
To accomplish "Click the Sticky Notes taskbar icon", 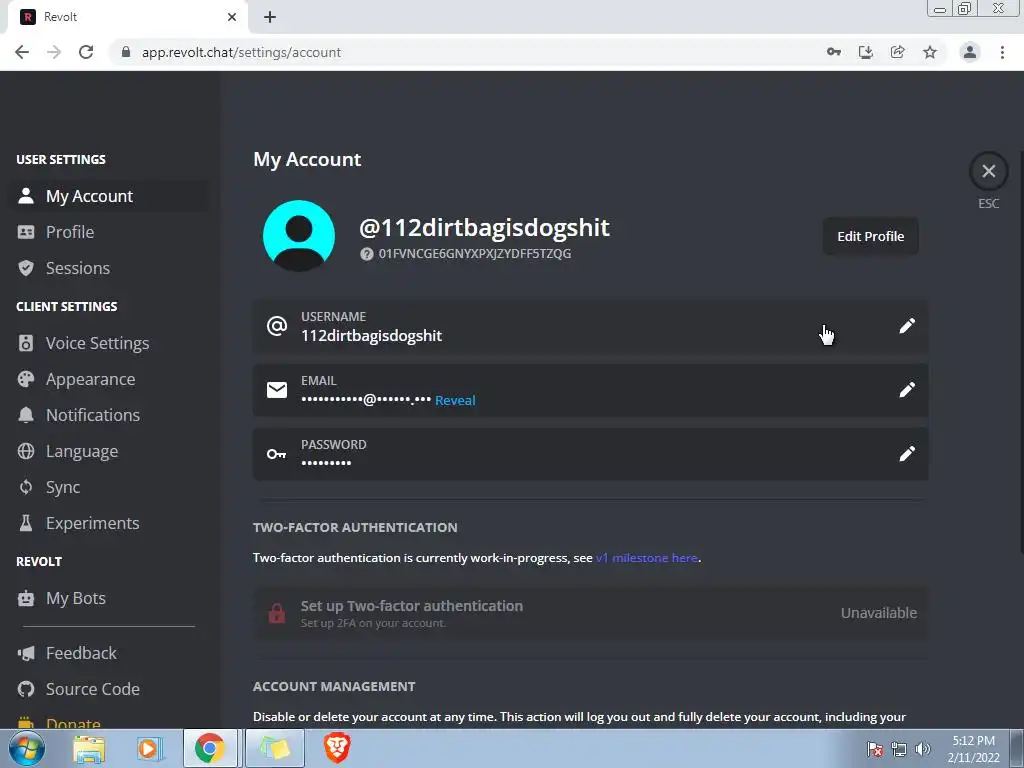I will tap(275, 748).
